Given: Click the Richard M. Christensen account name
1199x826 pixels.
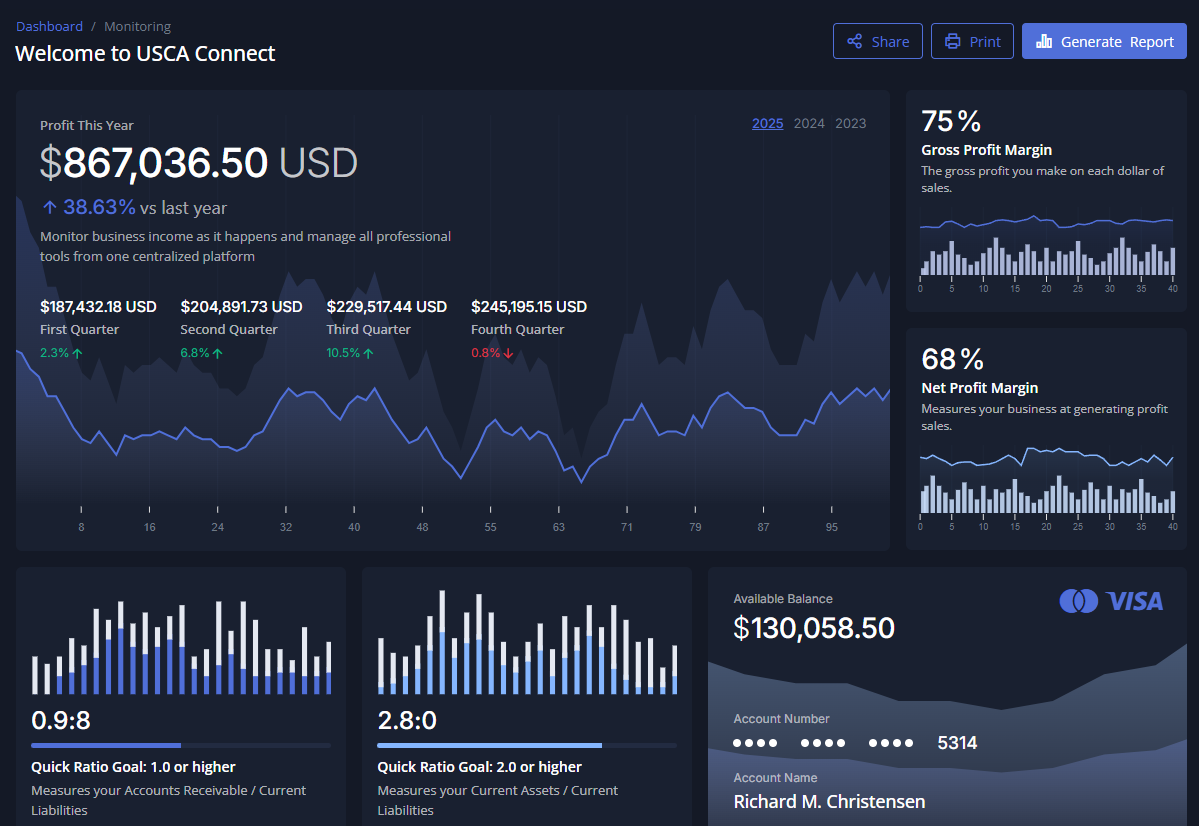Looking at the screenshot, I should (x=829, y=802).
